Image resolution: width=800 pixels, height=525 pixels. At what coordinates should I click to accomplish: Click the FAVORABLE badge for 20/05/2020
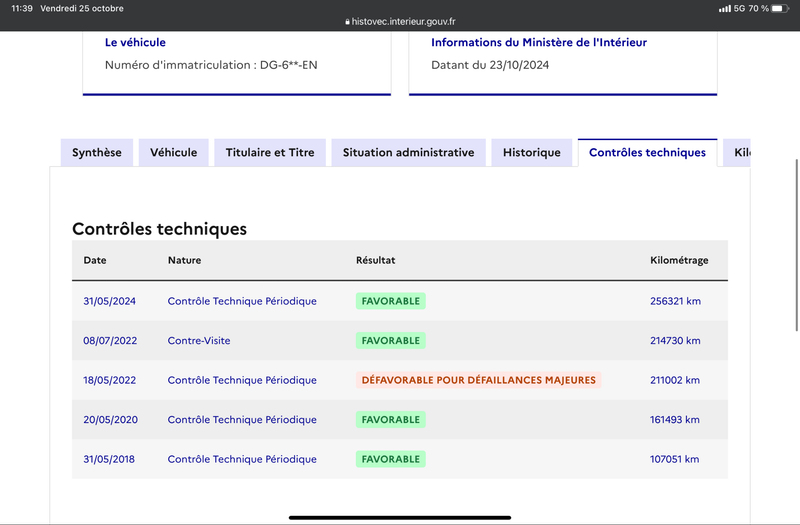pos(391,420)
